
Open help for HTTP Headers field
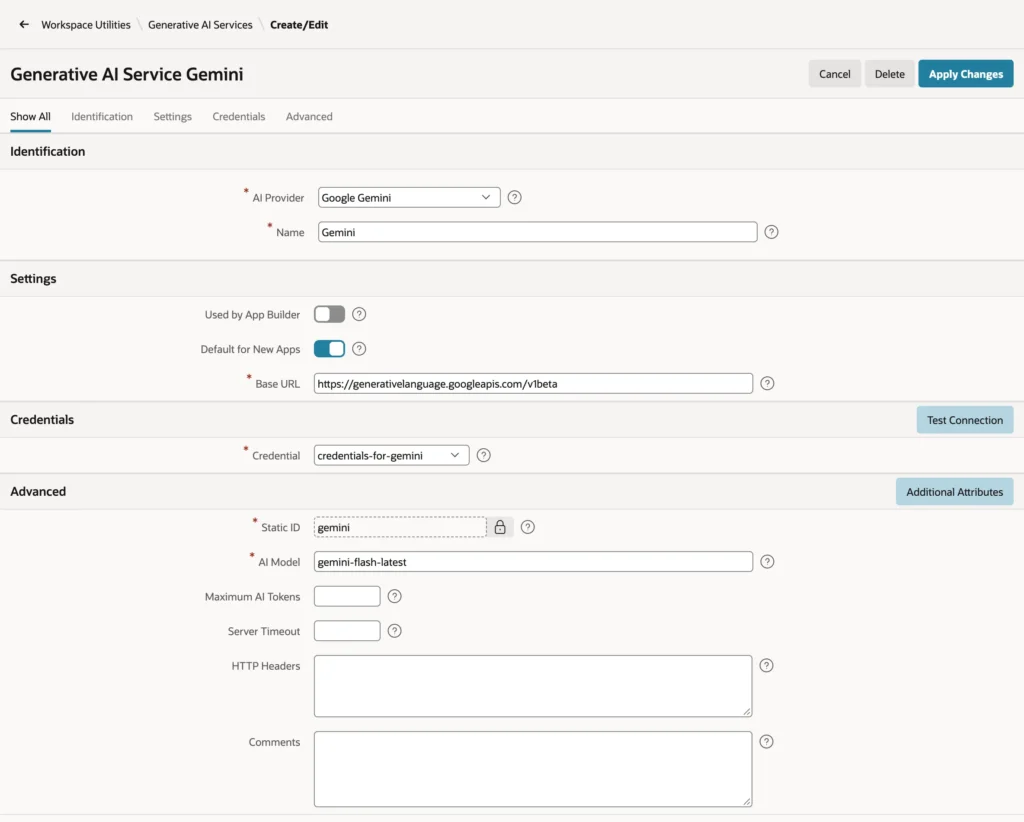tap(767, 665)
